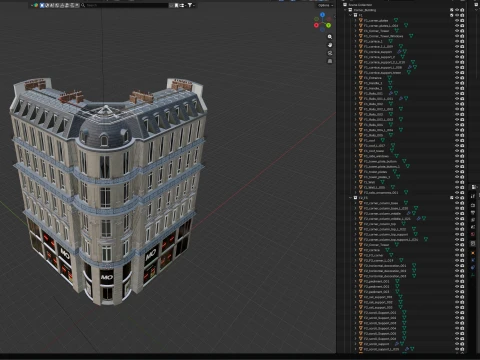Click the blue Z axis on navigation gizmo

322,15
